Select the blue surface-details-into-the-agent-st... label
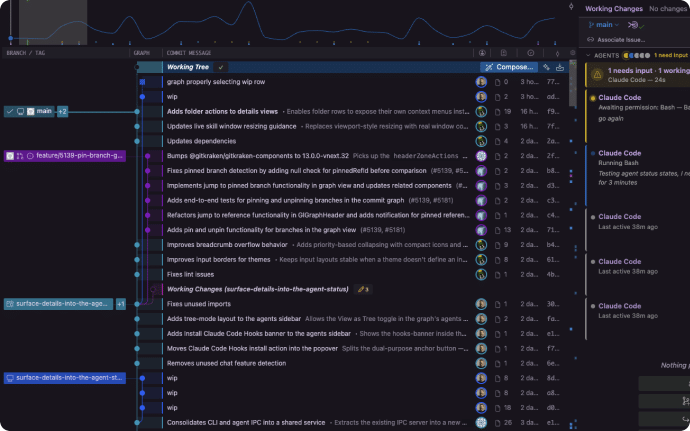 pos(65,378)
